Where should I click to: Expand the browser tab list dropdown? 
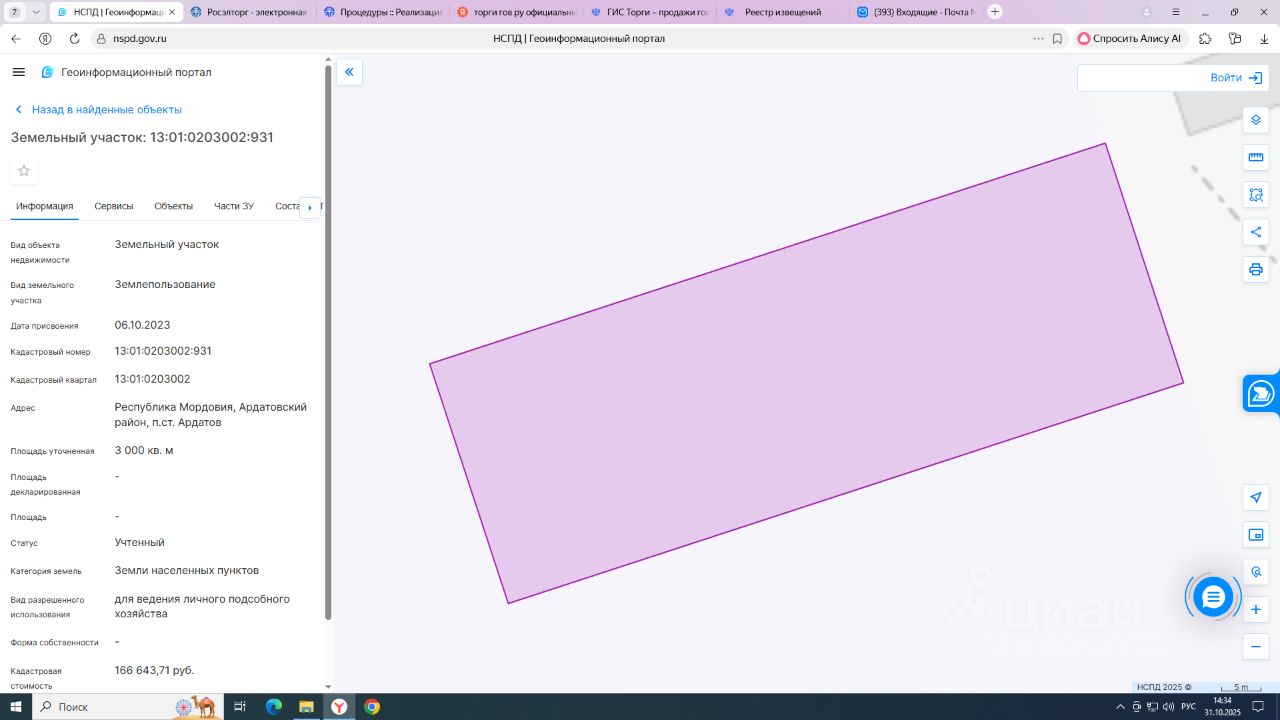[x=37, y=12]
